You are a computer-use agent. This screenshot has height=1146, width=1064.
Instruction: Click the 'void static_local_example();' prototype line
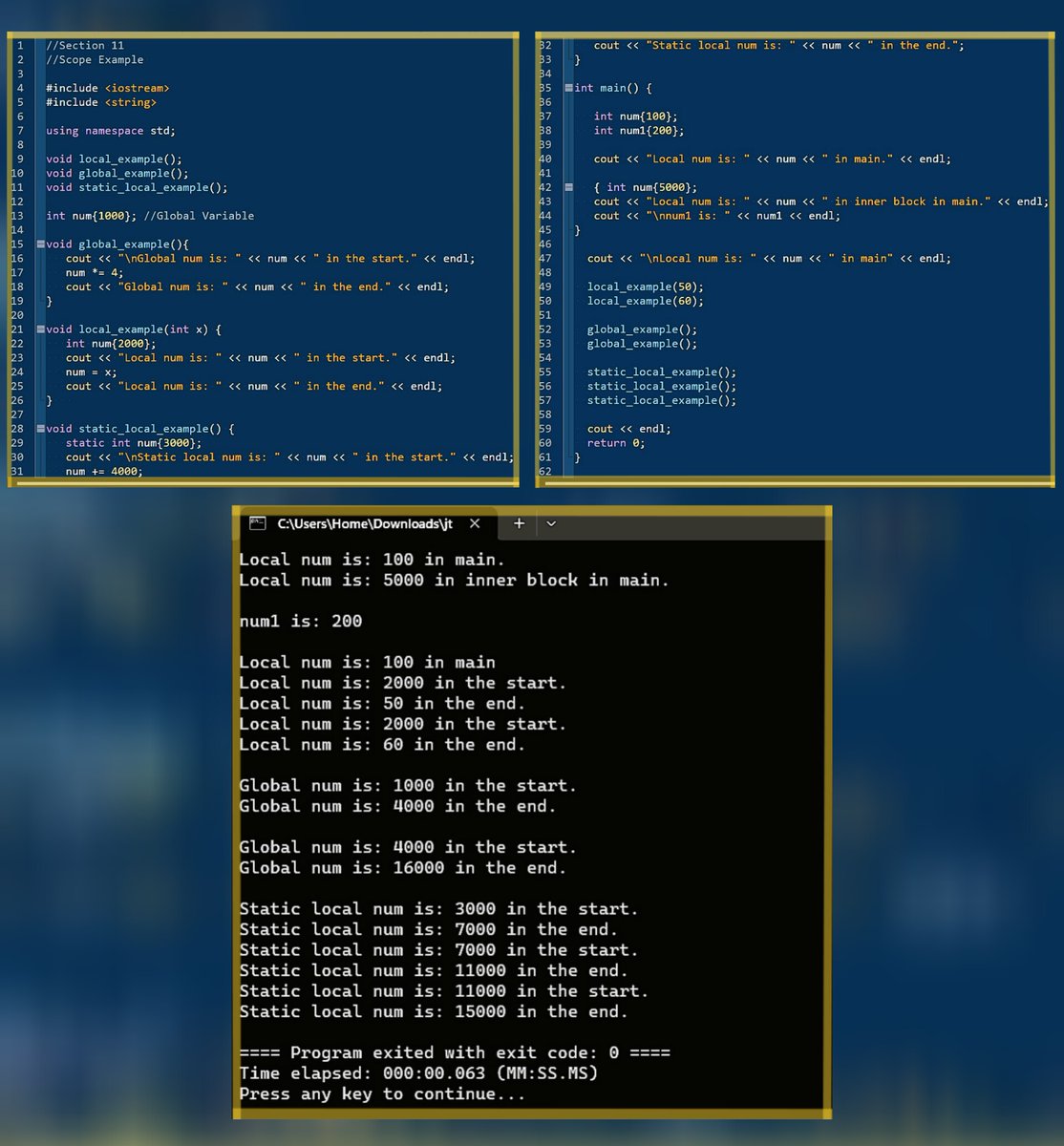pos(137,187)
